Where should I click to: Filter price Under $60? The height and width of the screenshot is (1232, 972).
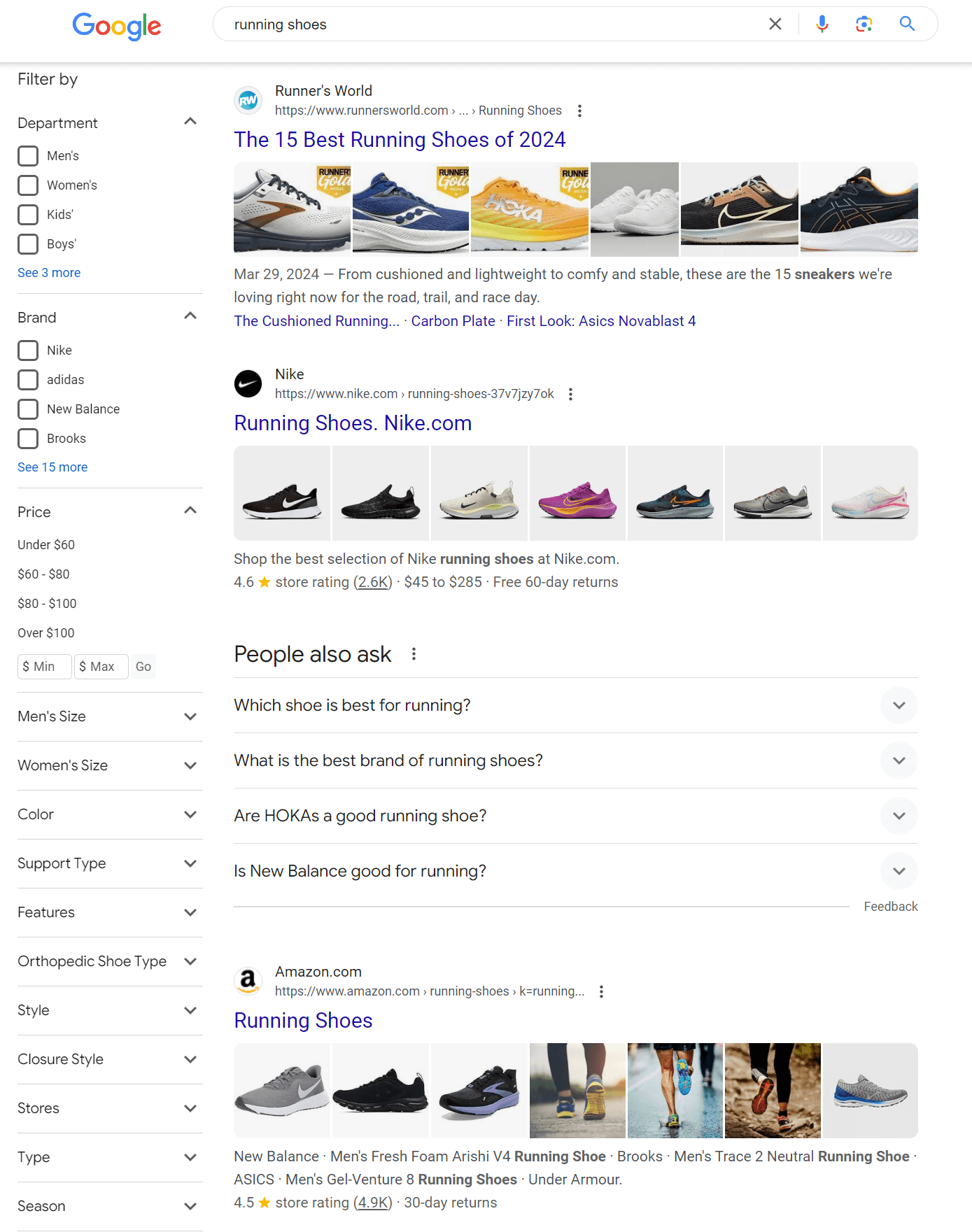pos(46,545)
